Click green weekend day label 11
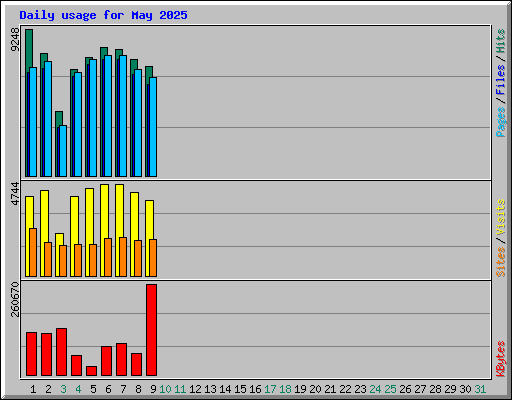Viewport: 512px width, 400px height. (x=180, y=389)
